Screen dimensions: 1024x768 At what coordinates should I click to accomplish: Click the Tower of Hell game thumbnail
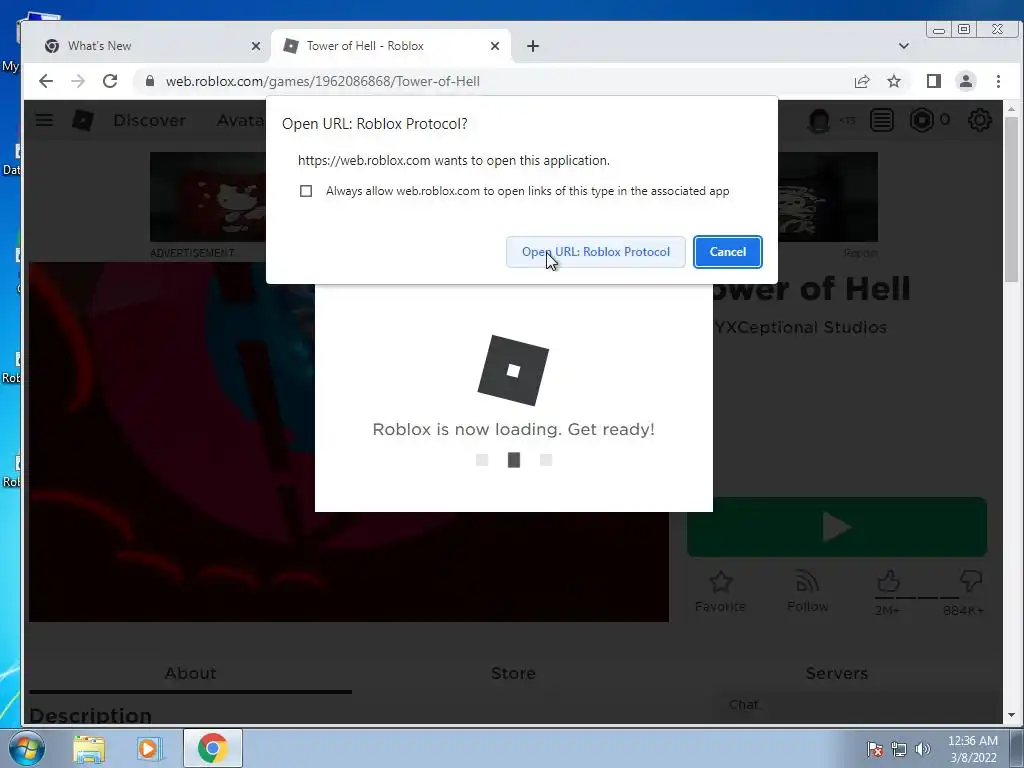[x=172, y=441]
